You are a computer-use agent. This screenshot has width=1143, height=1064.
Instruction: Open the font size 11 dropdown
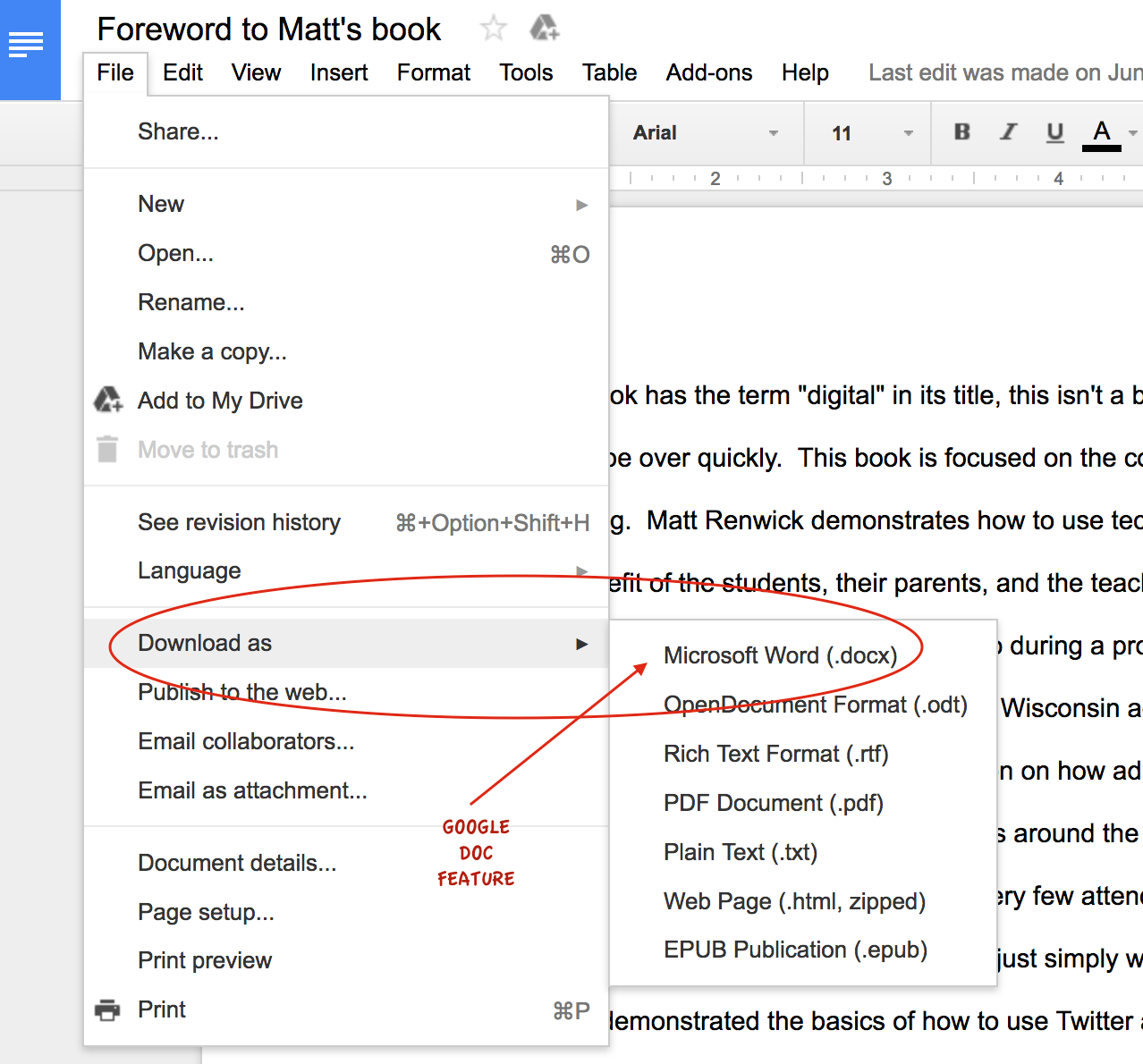click(872, 133)
